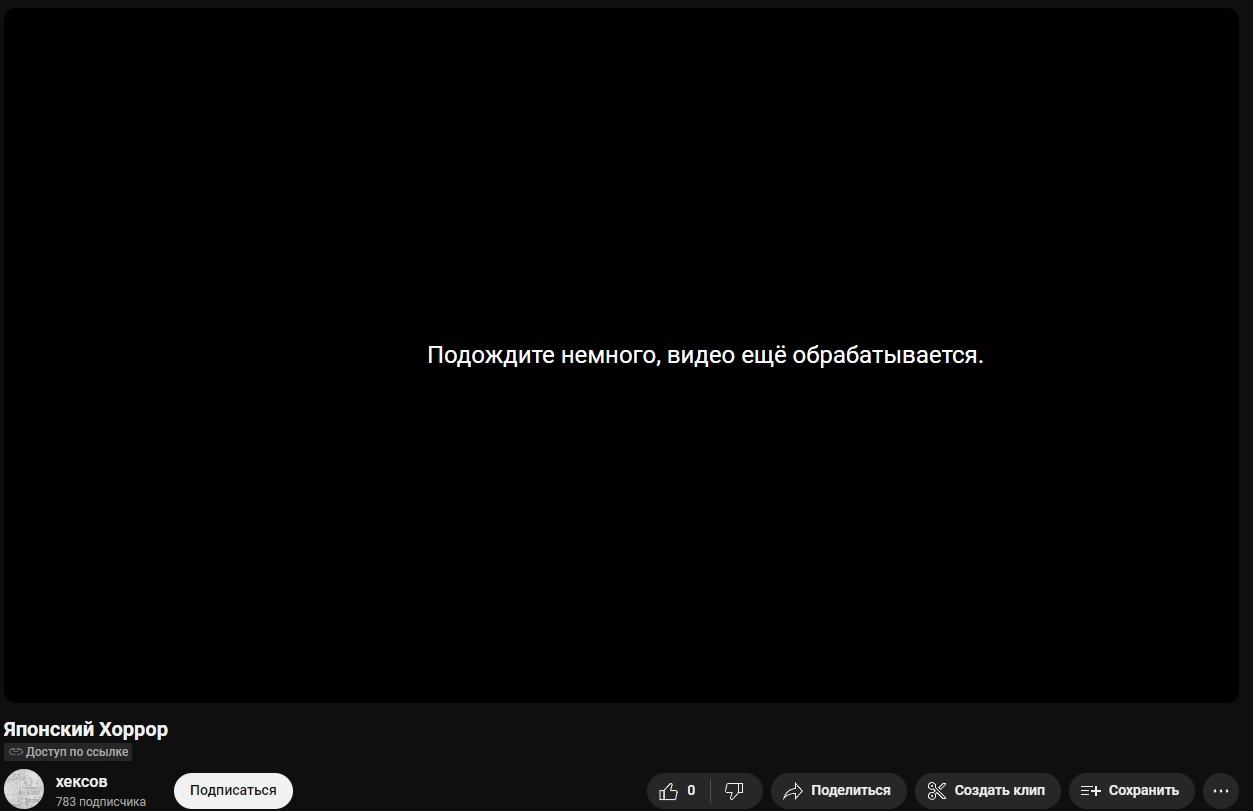Open the хексов channel name link
The width and height of the screenshot is (1253, 811).
click(82, 781)
